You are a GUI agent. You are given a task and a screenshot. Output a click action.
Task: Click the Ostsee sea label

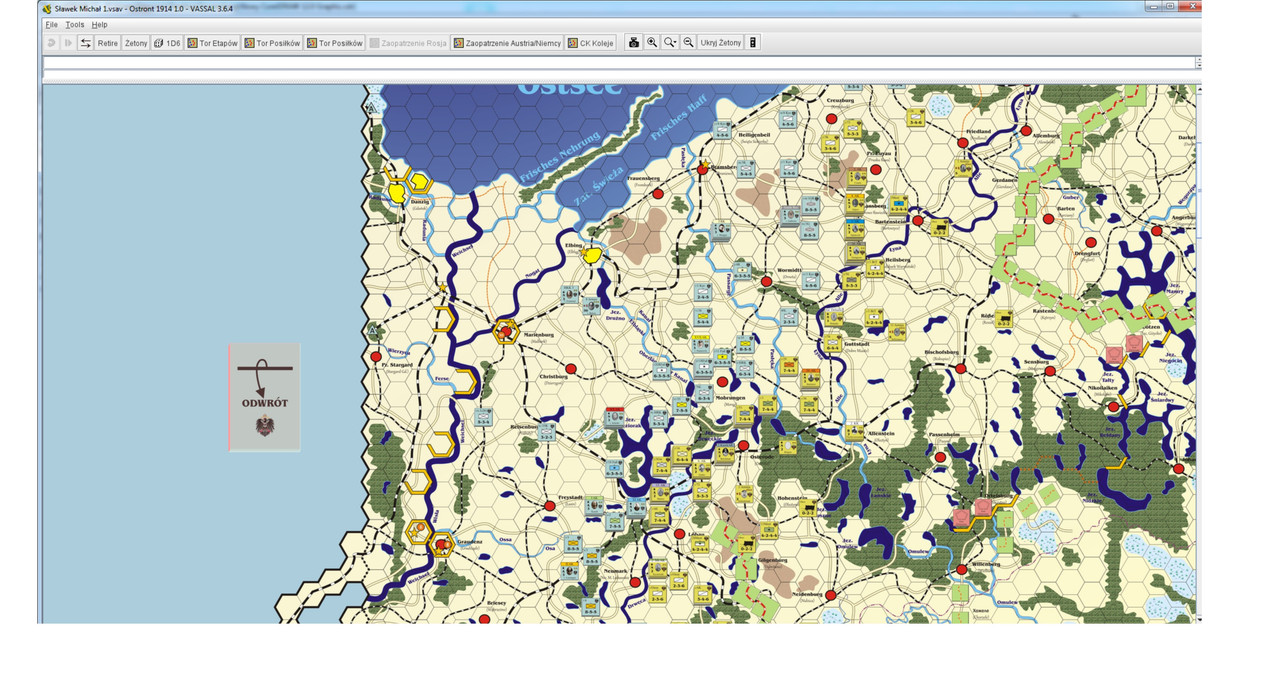pyautogui.click(x=568, y=90)
